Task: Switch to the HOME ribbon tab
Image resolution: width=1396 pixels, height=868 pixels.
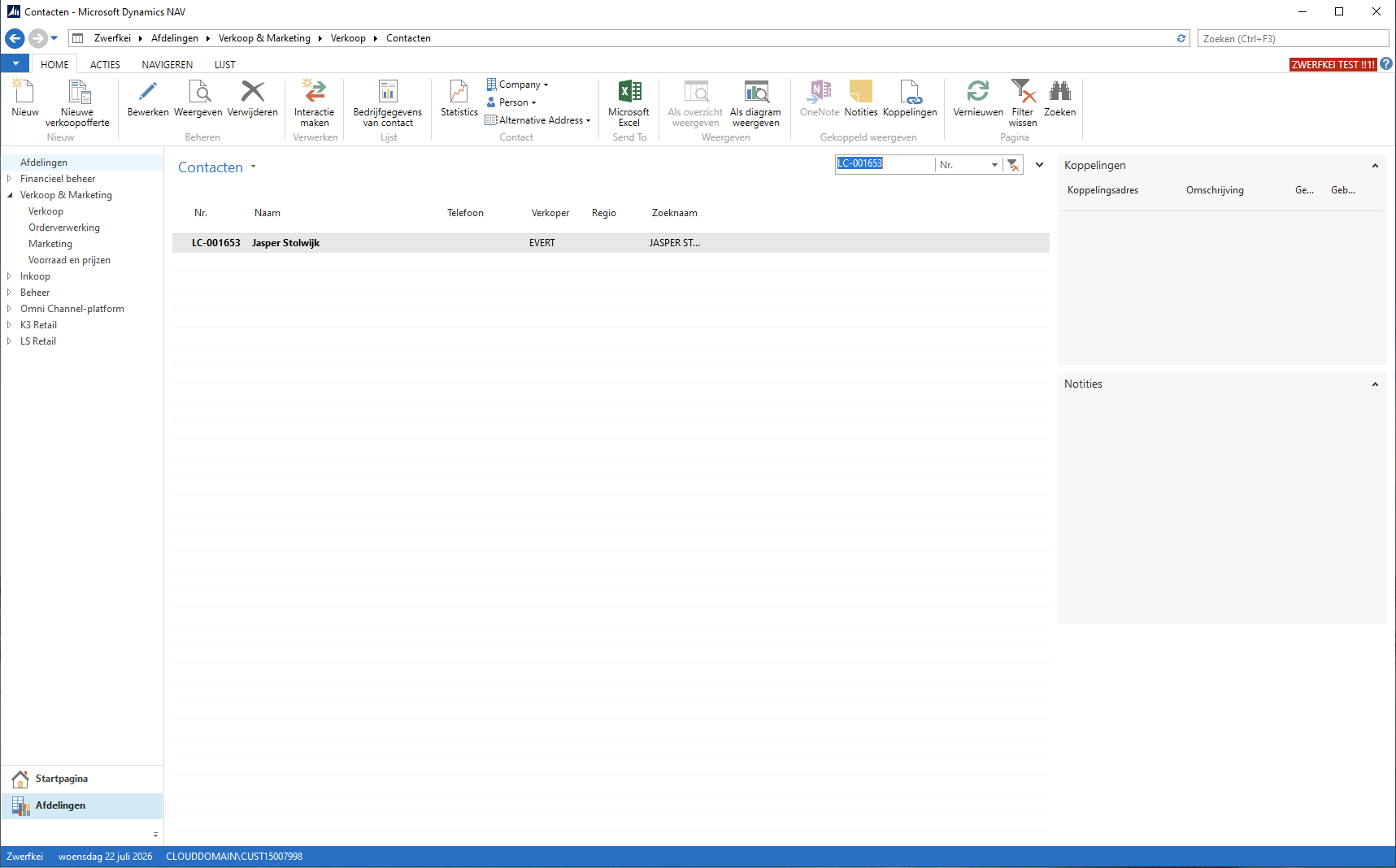Action: [54, 64]
